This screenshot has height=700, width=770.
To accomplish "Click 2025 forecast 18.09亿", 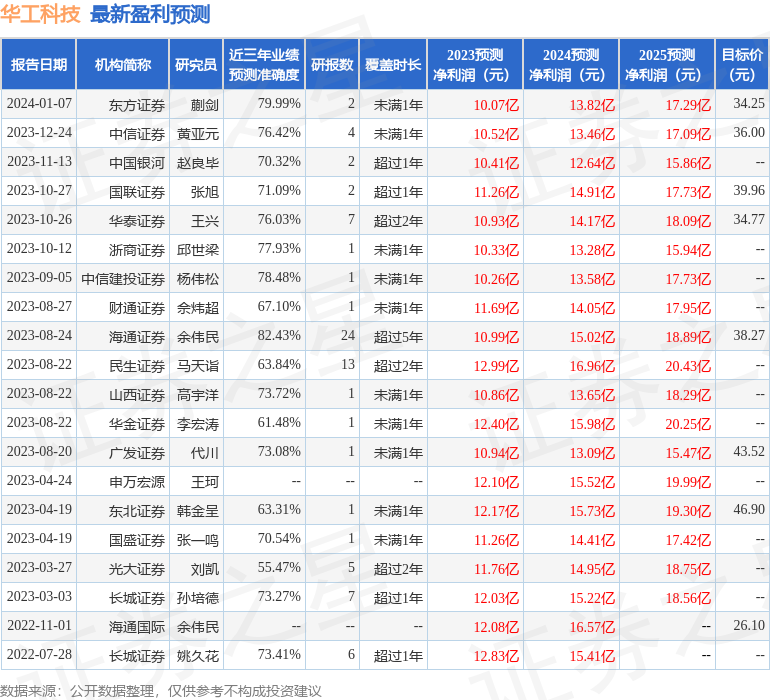I will (x=688, y=221).
